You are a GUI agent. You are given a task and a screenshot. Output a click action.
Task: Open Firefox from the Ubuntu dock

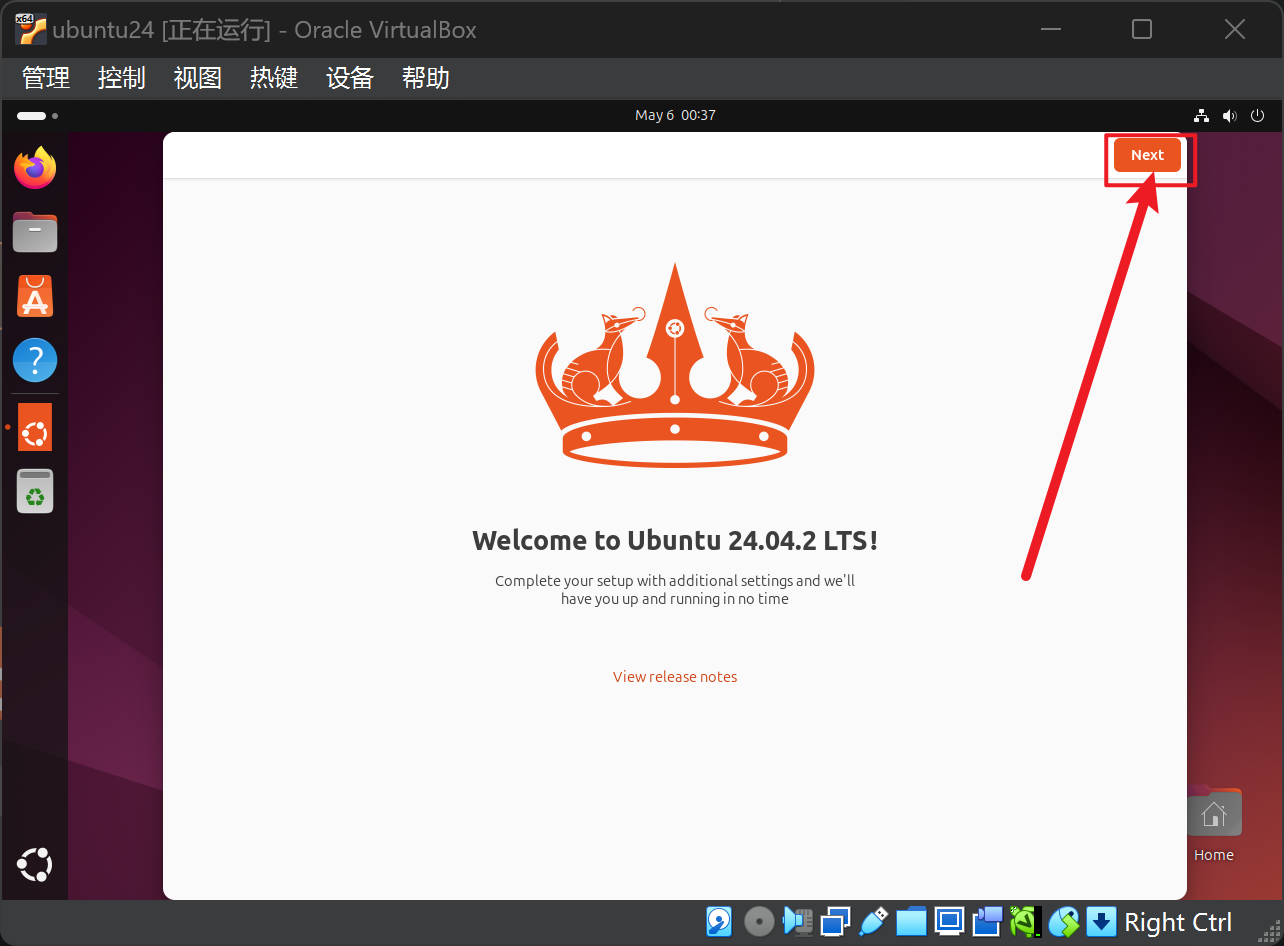pos(35,168)
